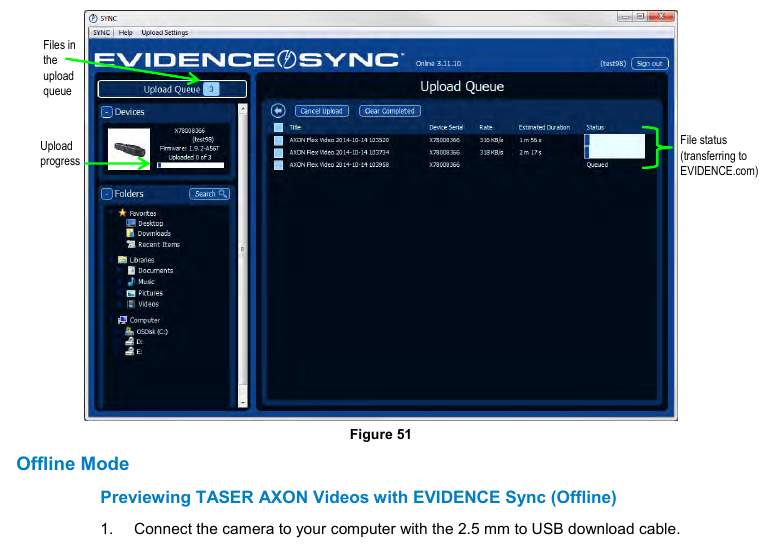
Task: Click the Estimated Duration column header
Action: (x=544, y=127)
